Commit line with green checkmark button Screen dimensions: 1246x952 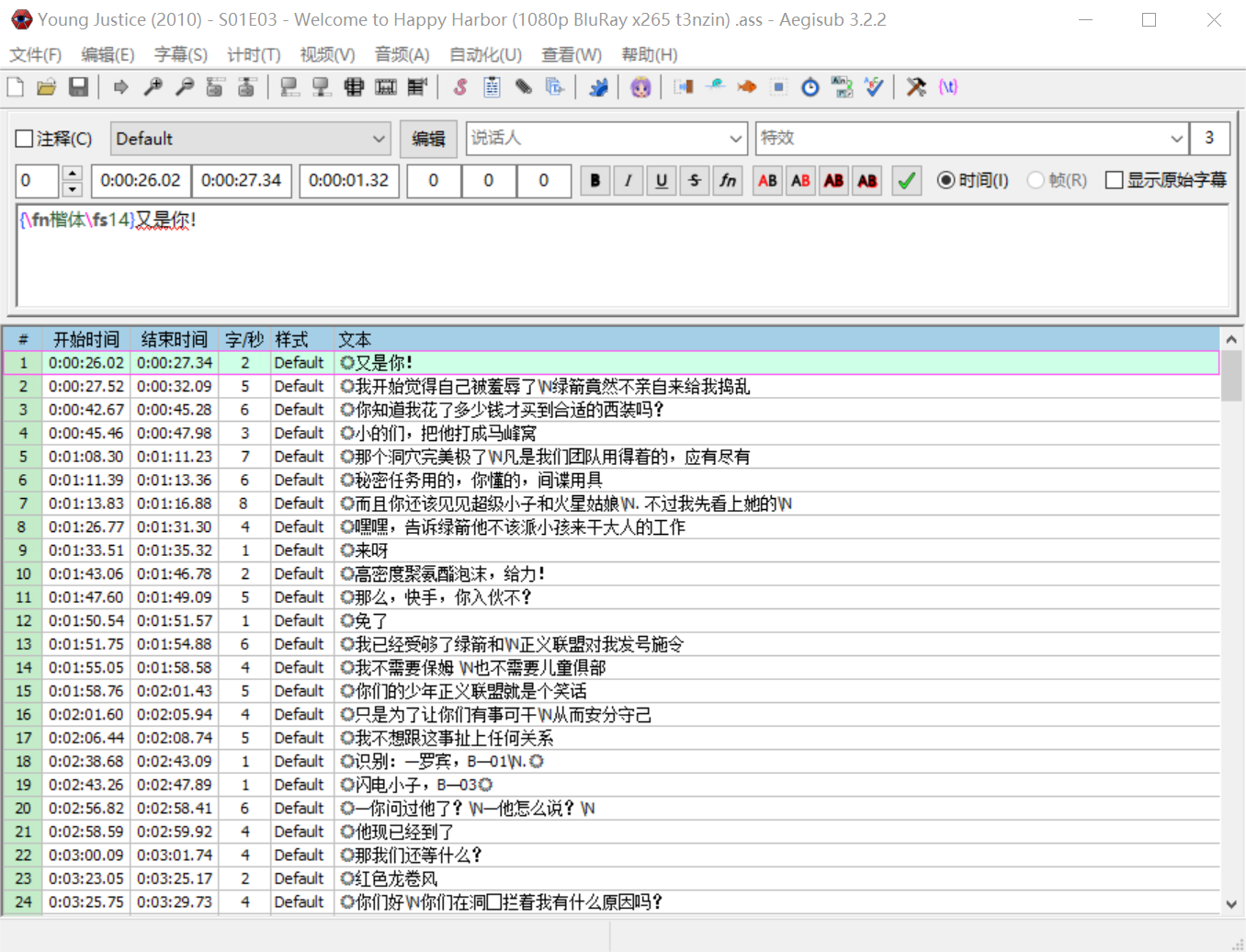[x=906, y=180]
